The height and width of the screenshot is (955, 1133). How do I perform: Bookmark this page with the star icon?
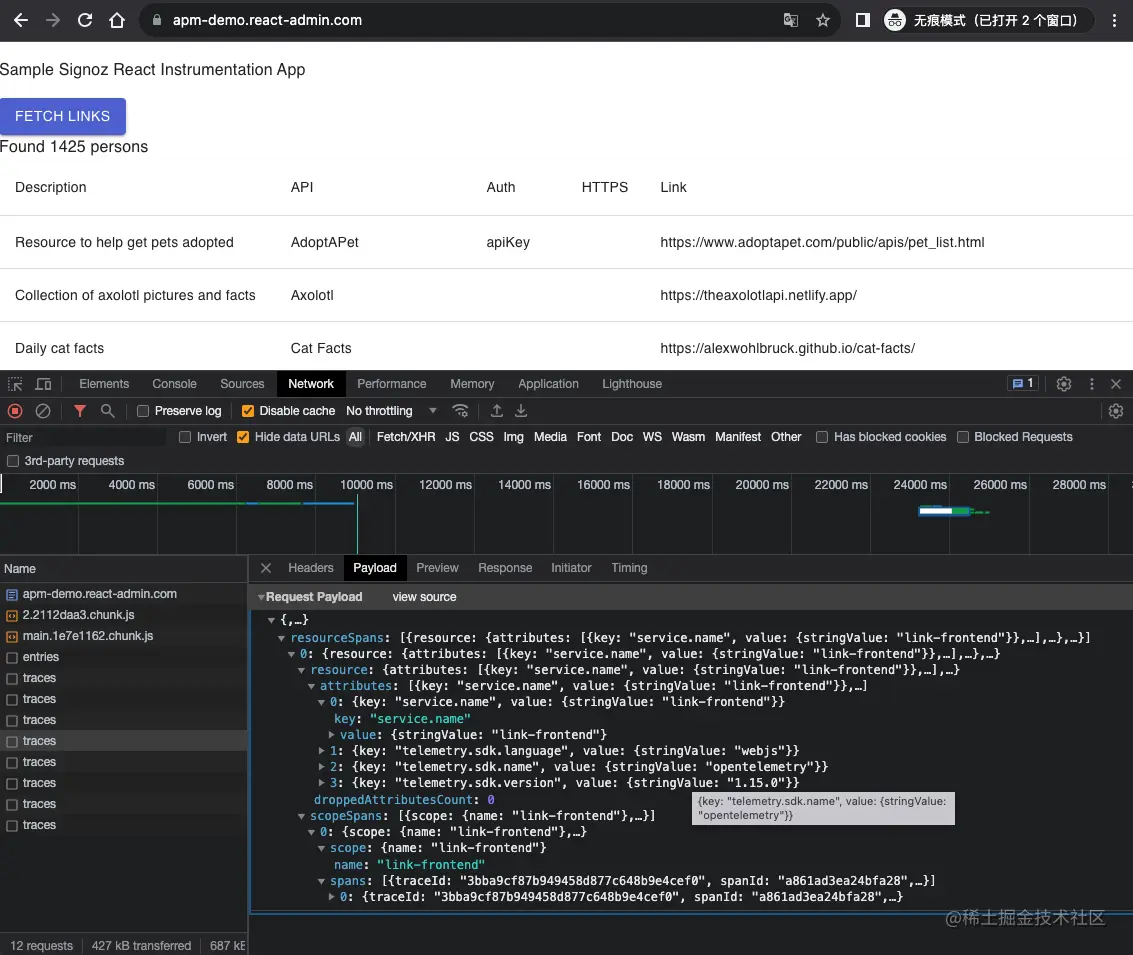click(x=822, y=20)
